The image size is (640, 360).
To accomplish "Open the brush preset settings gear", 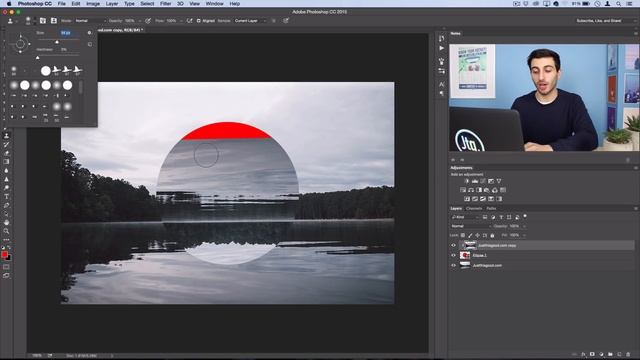I will click(89, 33).
